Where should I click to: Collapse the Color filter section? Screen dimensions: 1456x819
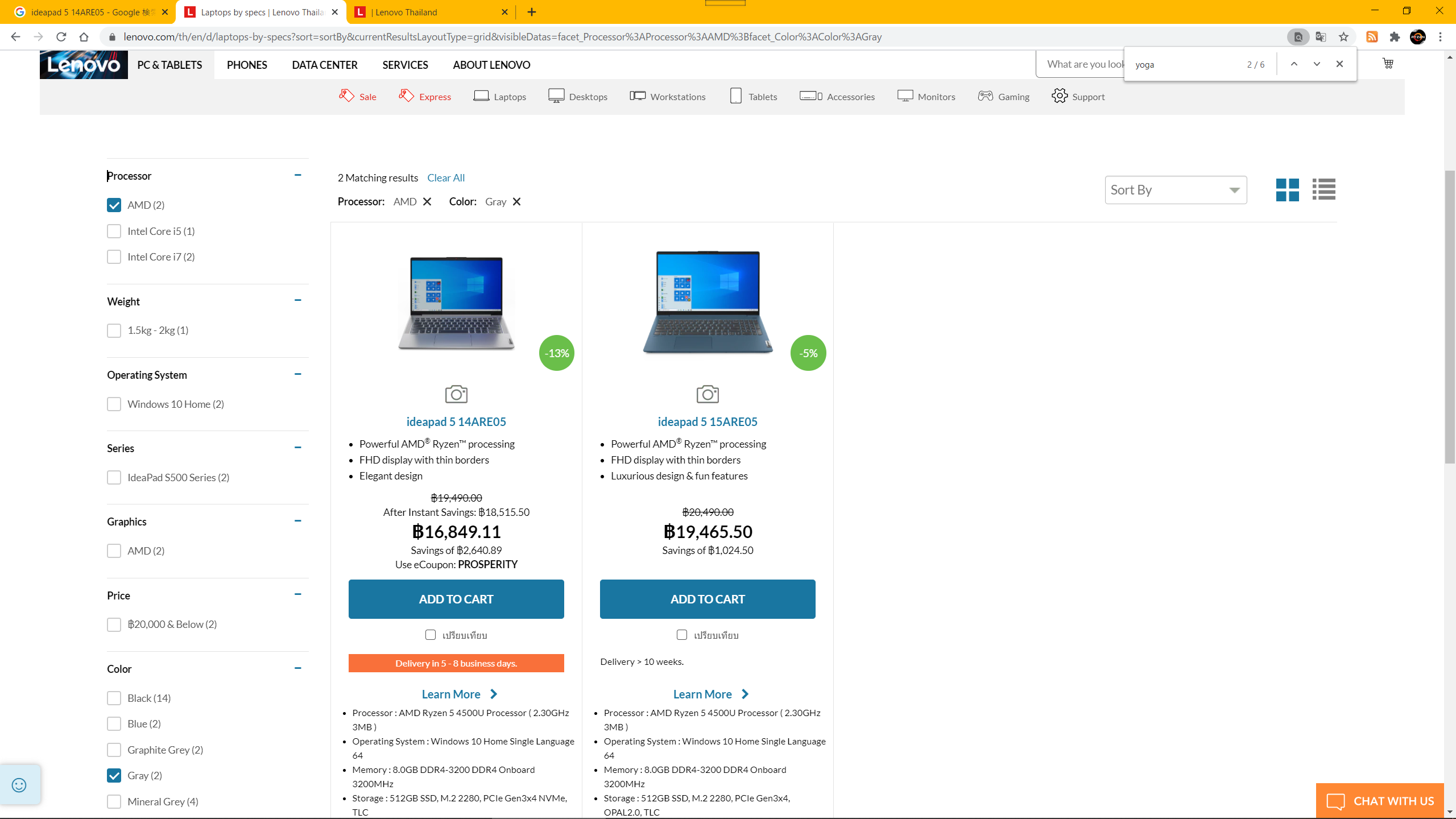(x=297, y=668)
